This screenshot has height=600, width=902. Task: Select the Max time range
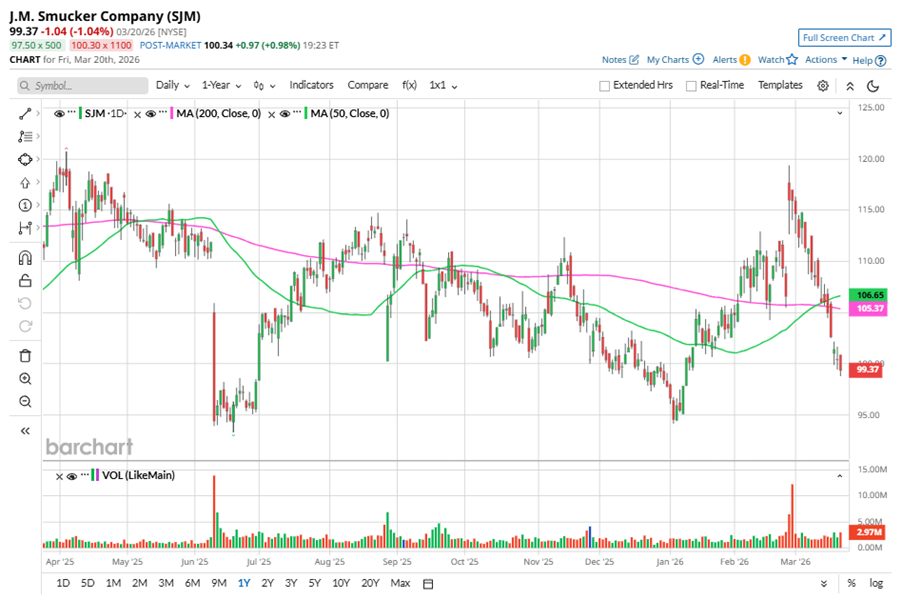400,583
